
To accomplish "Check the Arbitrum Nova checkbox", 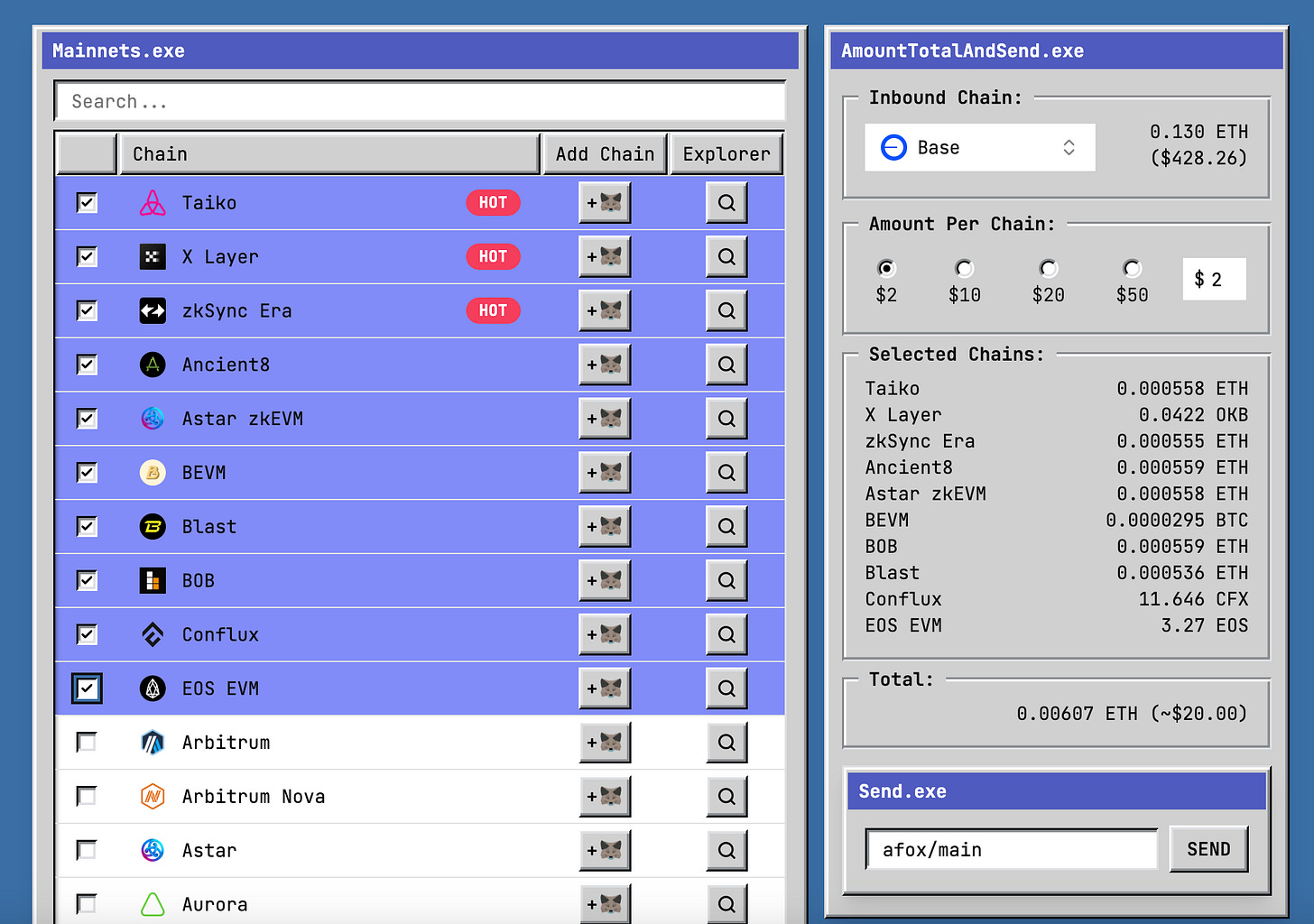I will click(x=87, y=797).
